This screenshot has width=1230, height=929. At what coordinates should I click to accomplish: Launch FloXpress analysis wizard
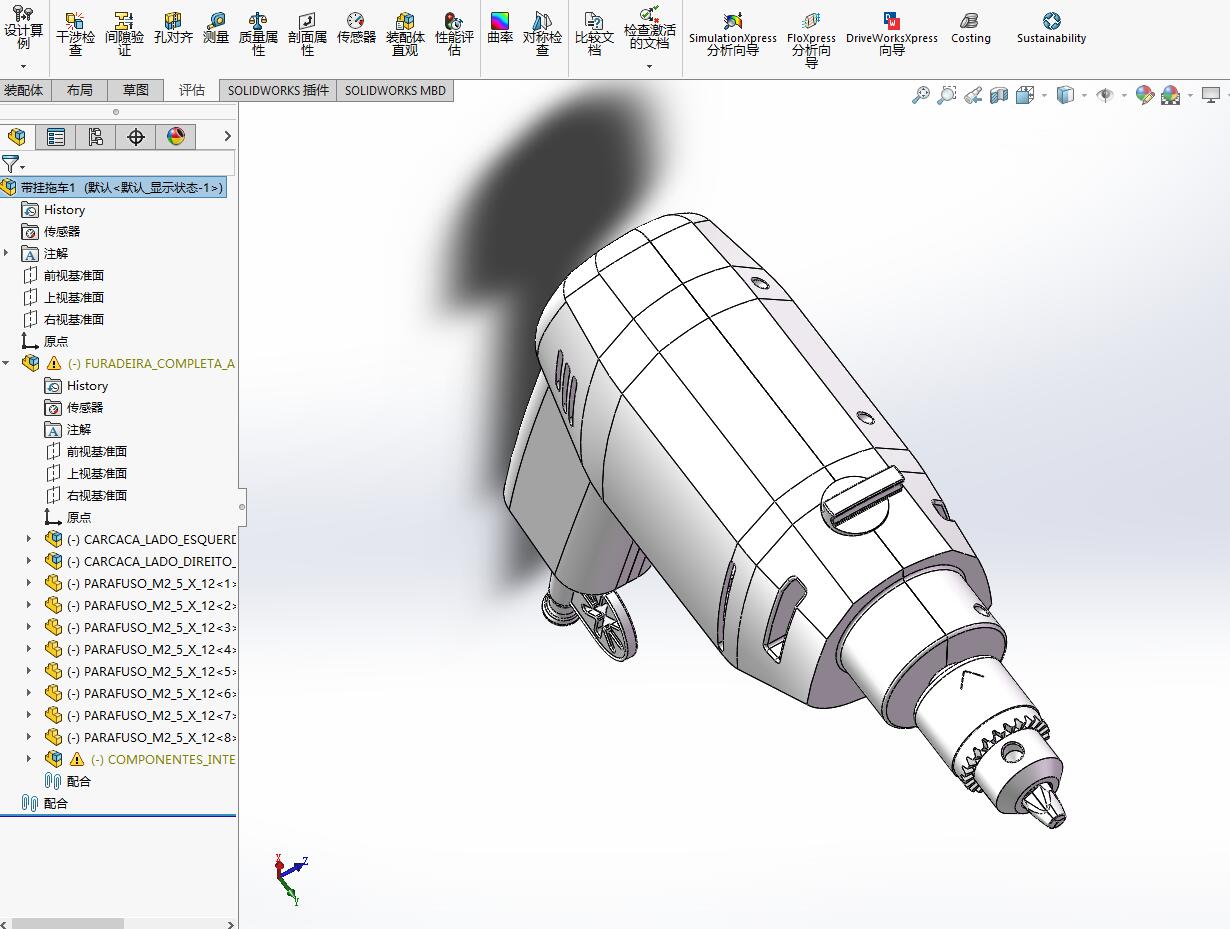pos(811,39)
